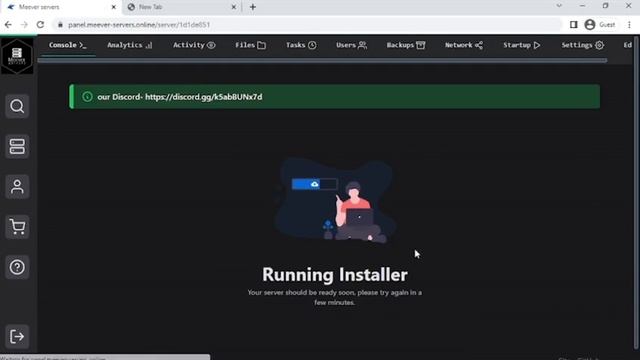Click the browser forward arrow
The height and width of the screenshot is (360, 640).
coord(24,25)
